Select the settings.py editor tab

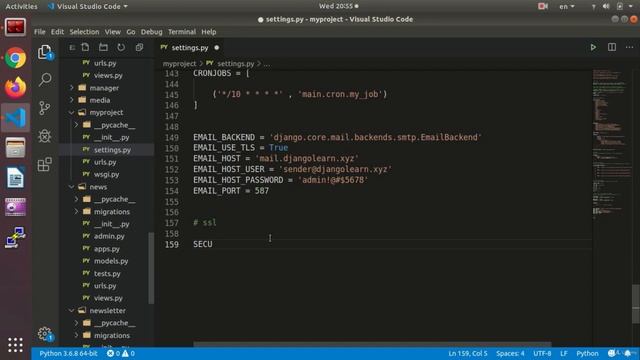(190, 48)
